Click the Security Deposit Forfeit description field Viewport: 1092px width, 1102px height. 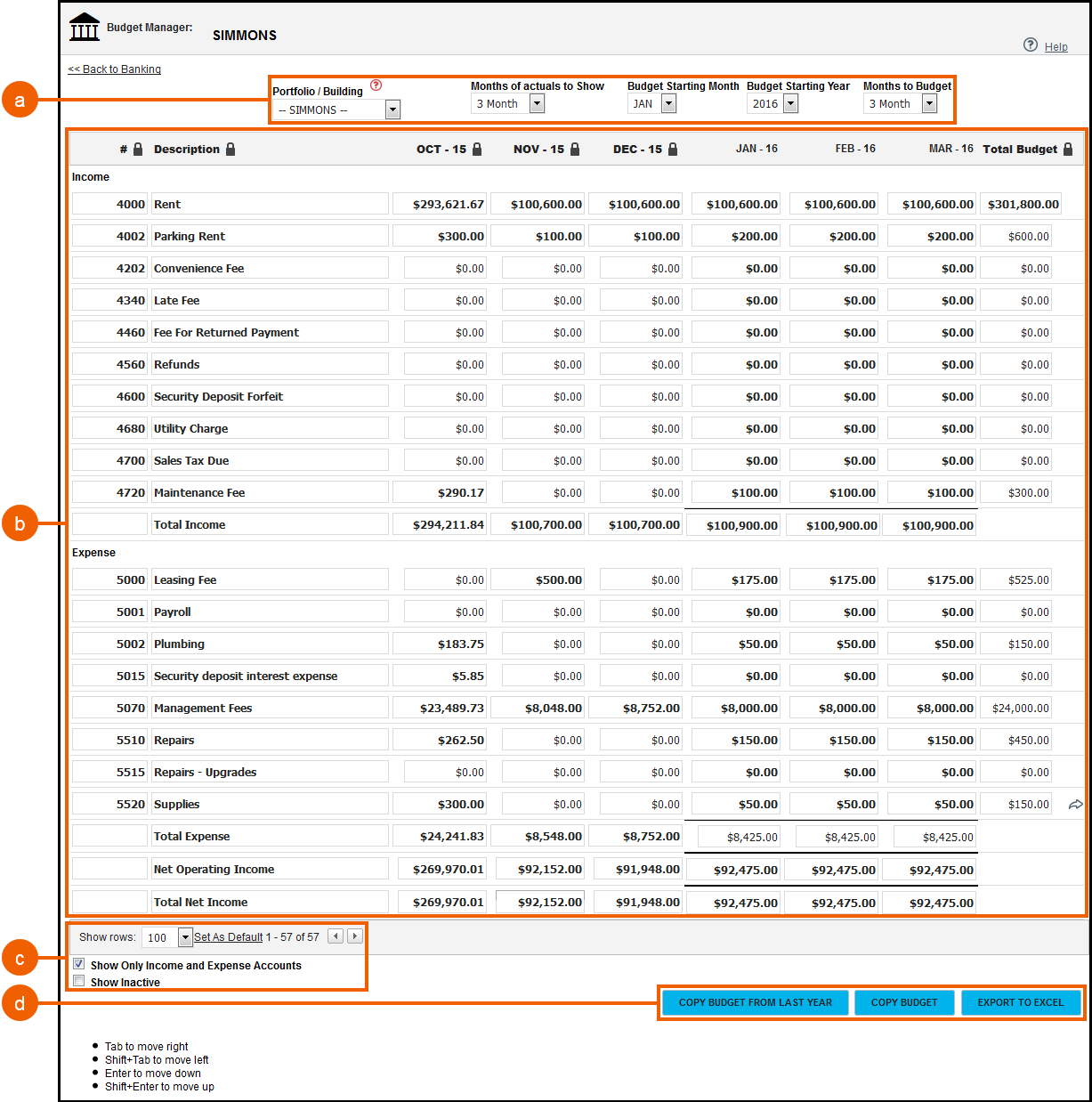click(x=270, y=397)
